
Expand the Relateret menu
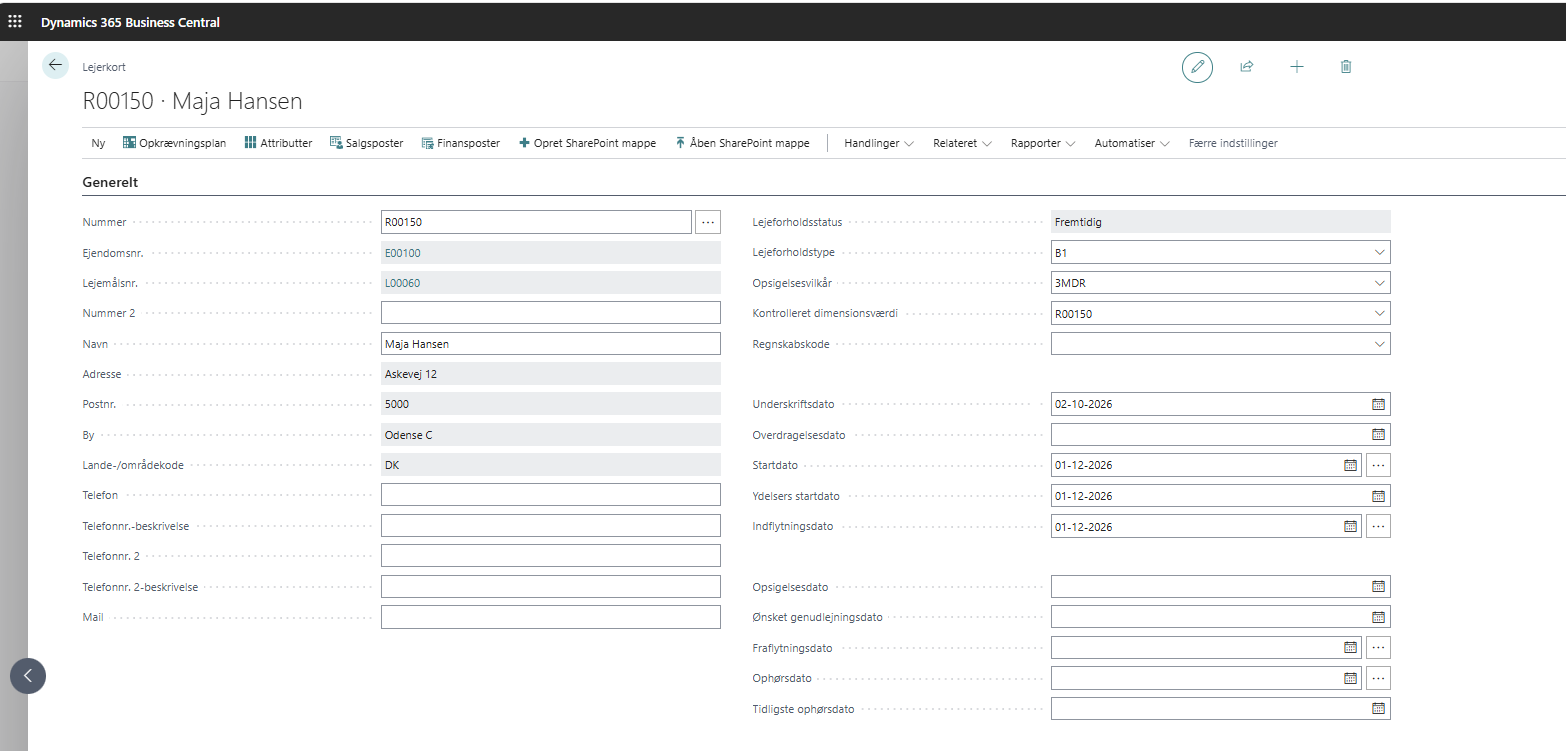pyautogui.click(x=962, y=143)
